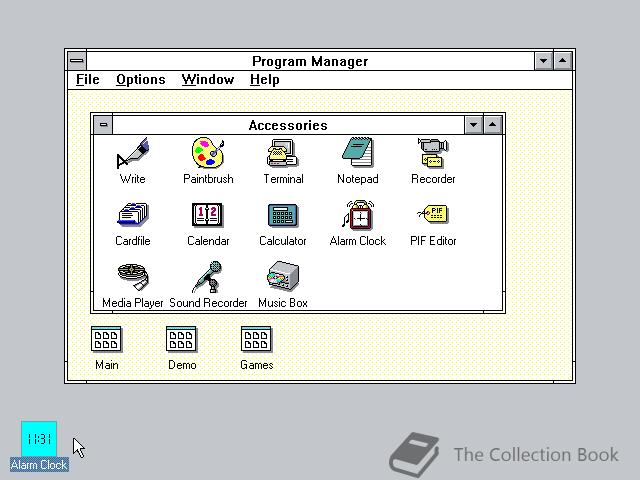Minimize the Accessories group window
The height and width of the screenshot is (480, 640).
point(473,125)
